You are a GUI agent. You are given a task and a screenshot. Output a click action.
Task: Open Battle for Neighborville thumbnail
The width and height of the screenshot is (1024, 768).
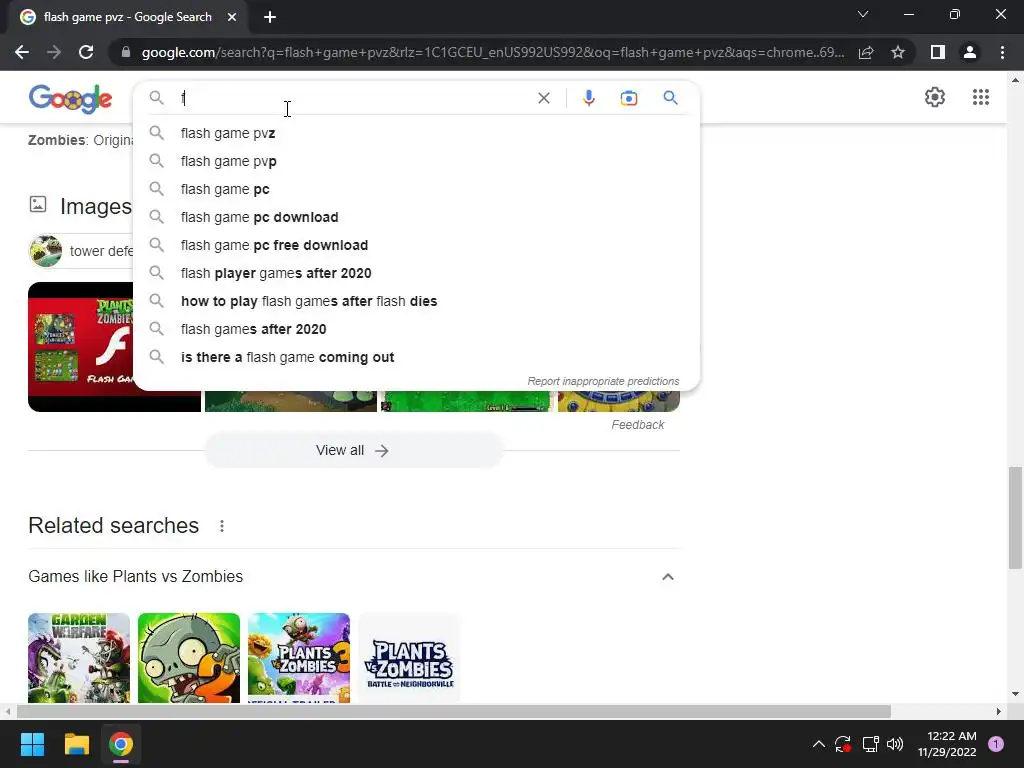click(x=409, y=658)
